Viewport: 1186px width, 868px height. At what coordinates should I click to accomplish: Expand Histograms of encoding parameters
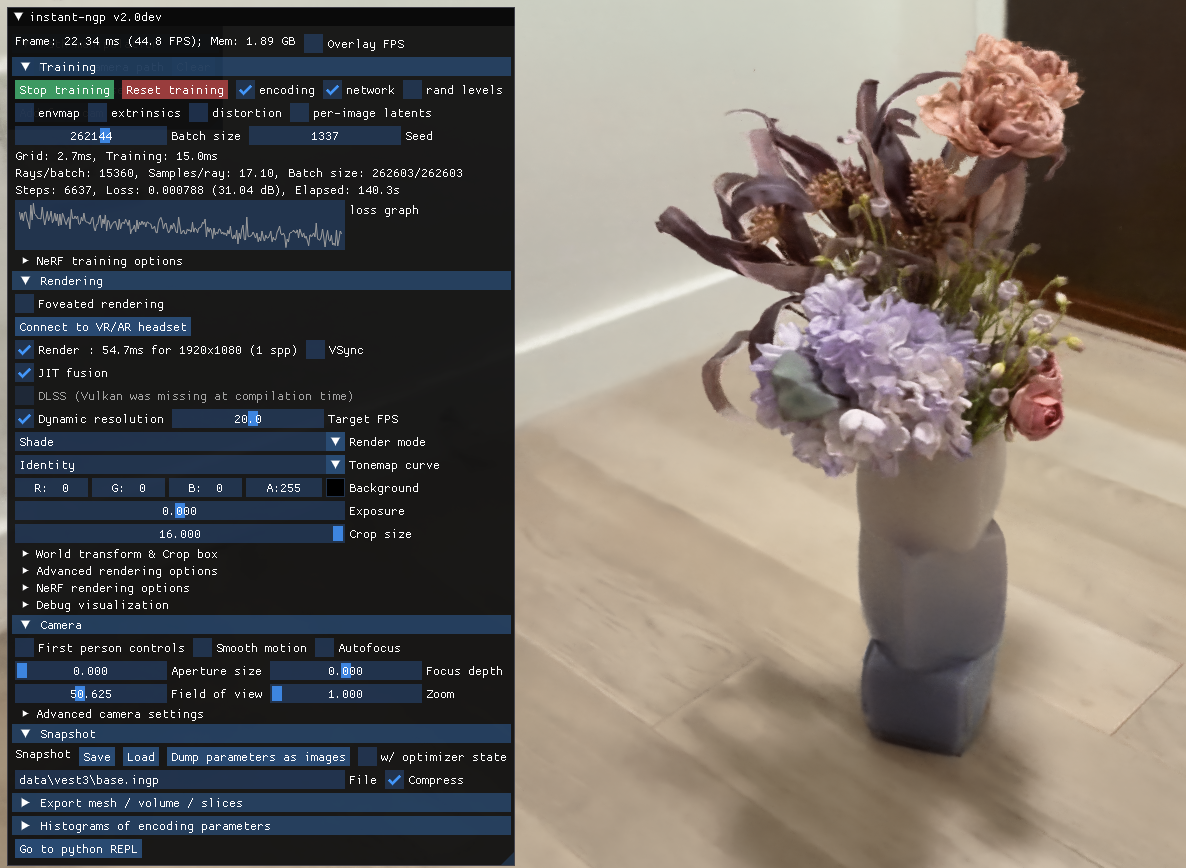(262, 826)
